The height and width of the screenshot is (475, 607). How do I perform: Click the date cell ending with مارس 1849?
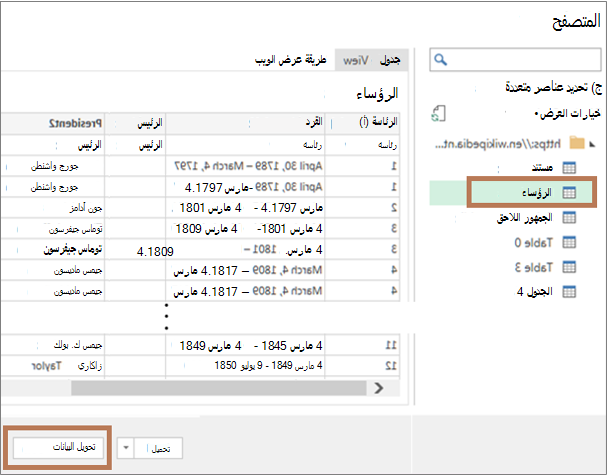245,345
